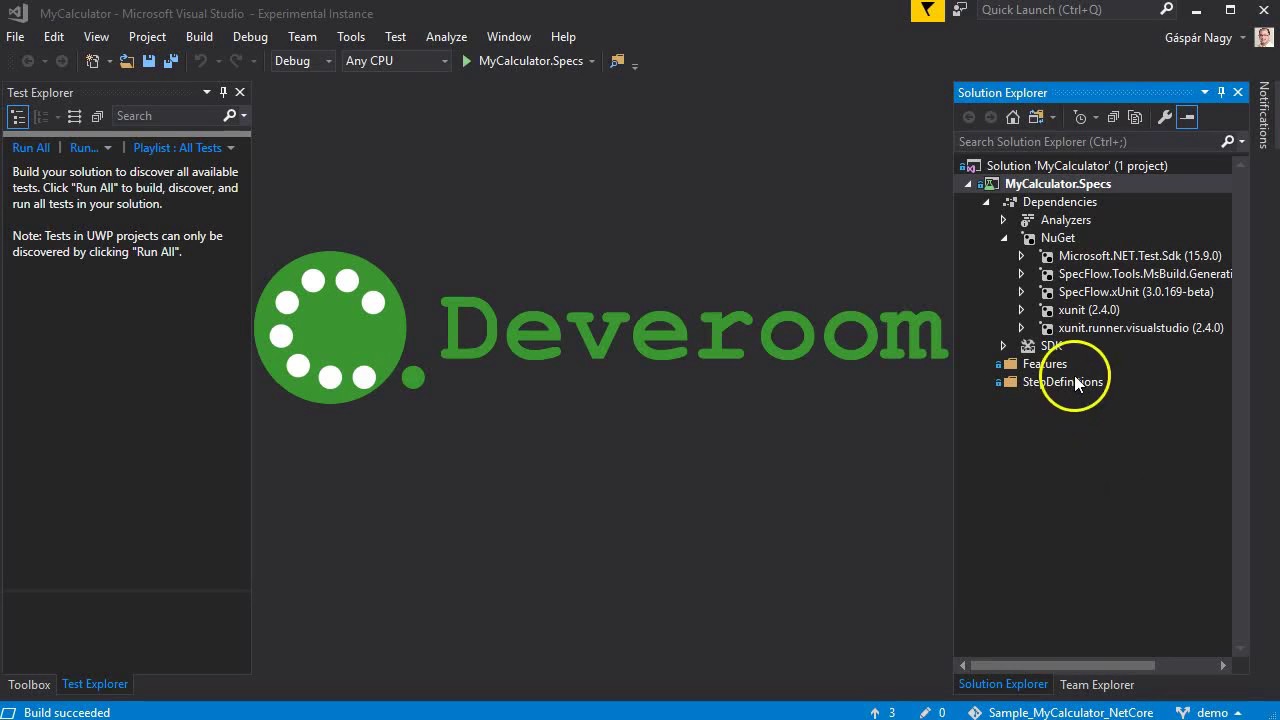This screenshot has width=1280, height=720.
Task: Open the Build menu
Action: (x=199, y=37)
